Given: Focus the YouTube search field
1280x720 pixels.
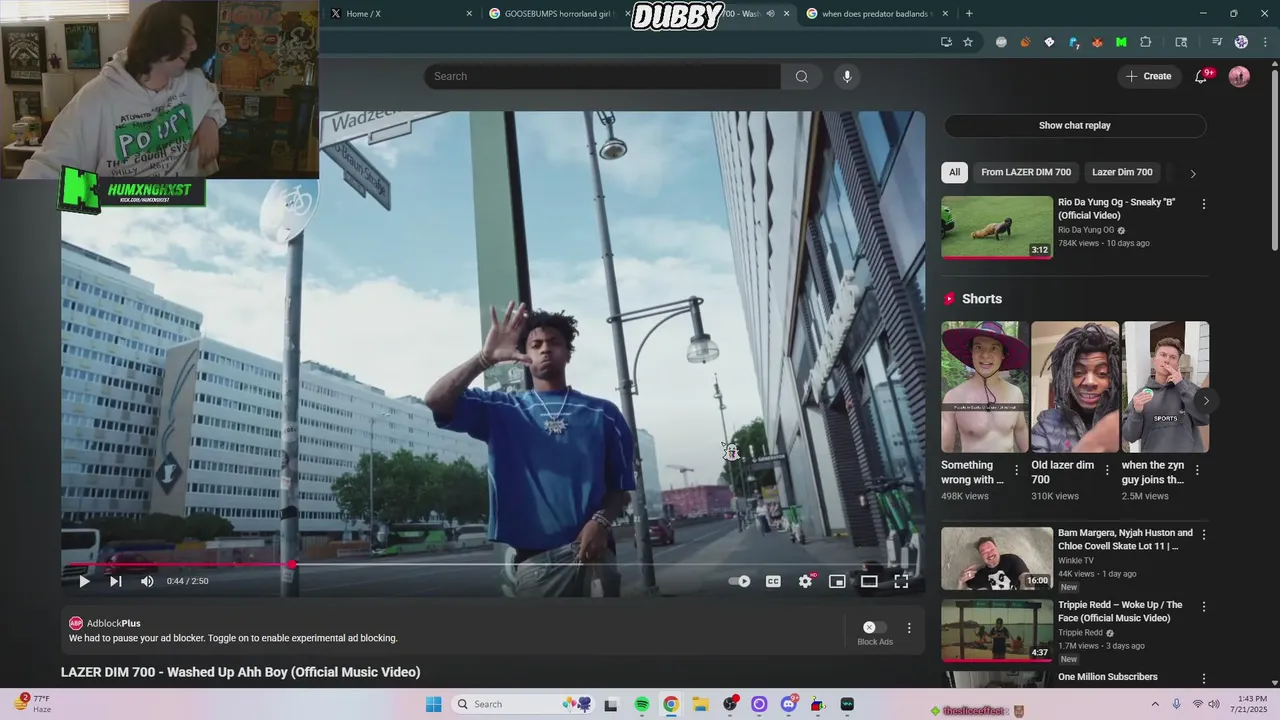Looking at the screenshot, I should pyautogui.click(x=603, y=77).
